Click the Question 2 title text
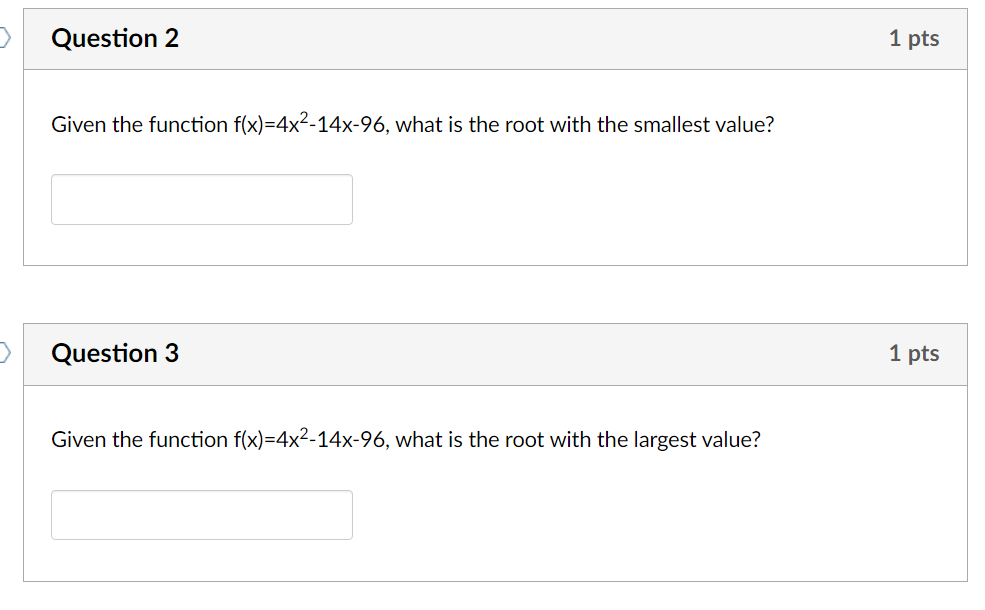This screenshot has width=985, height=610. point(115,38)
